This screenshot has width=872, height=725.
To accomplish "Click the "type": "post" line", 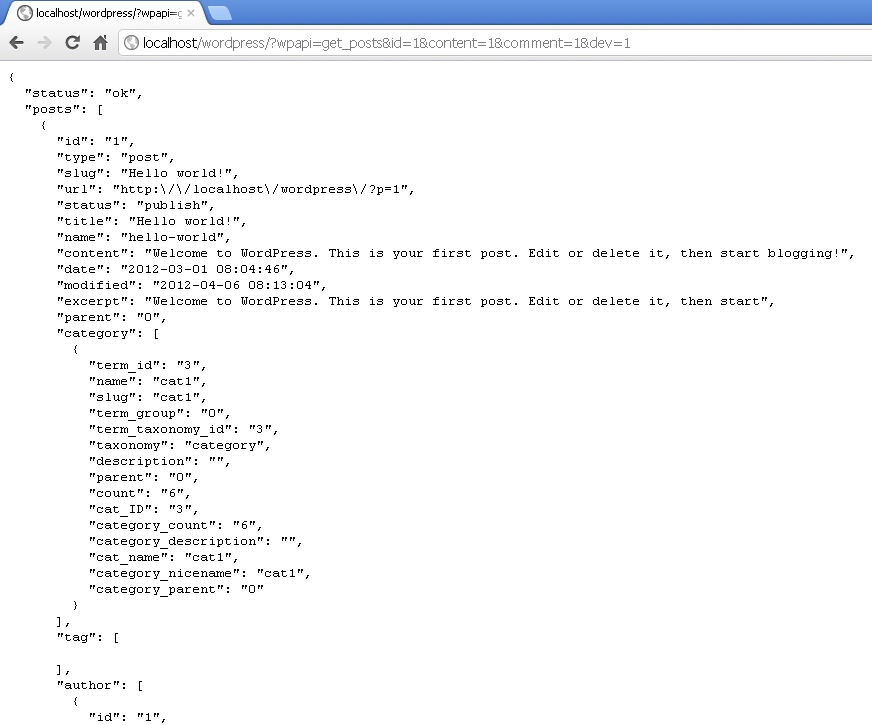I will (x=116, y=157).
